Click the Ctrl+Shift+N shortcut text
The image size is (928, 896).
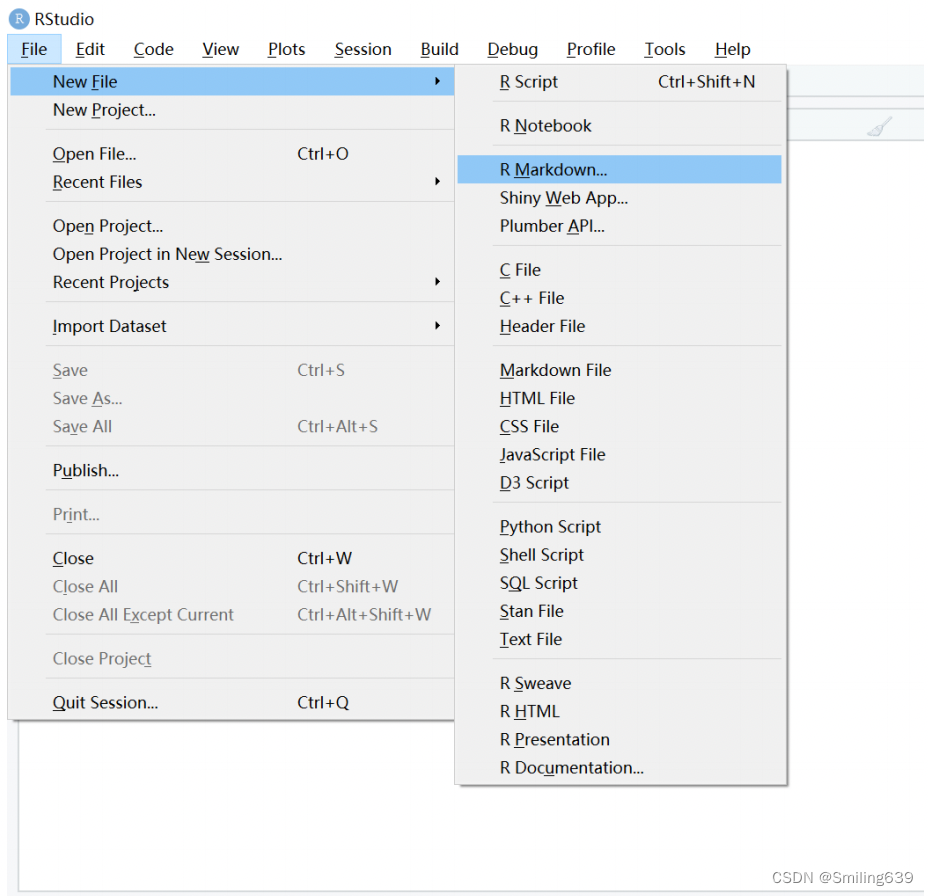tap(706, 82)
